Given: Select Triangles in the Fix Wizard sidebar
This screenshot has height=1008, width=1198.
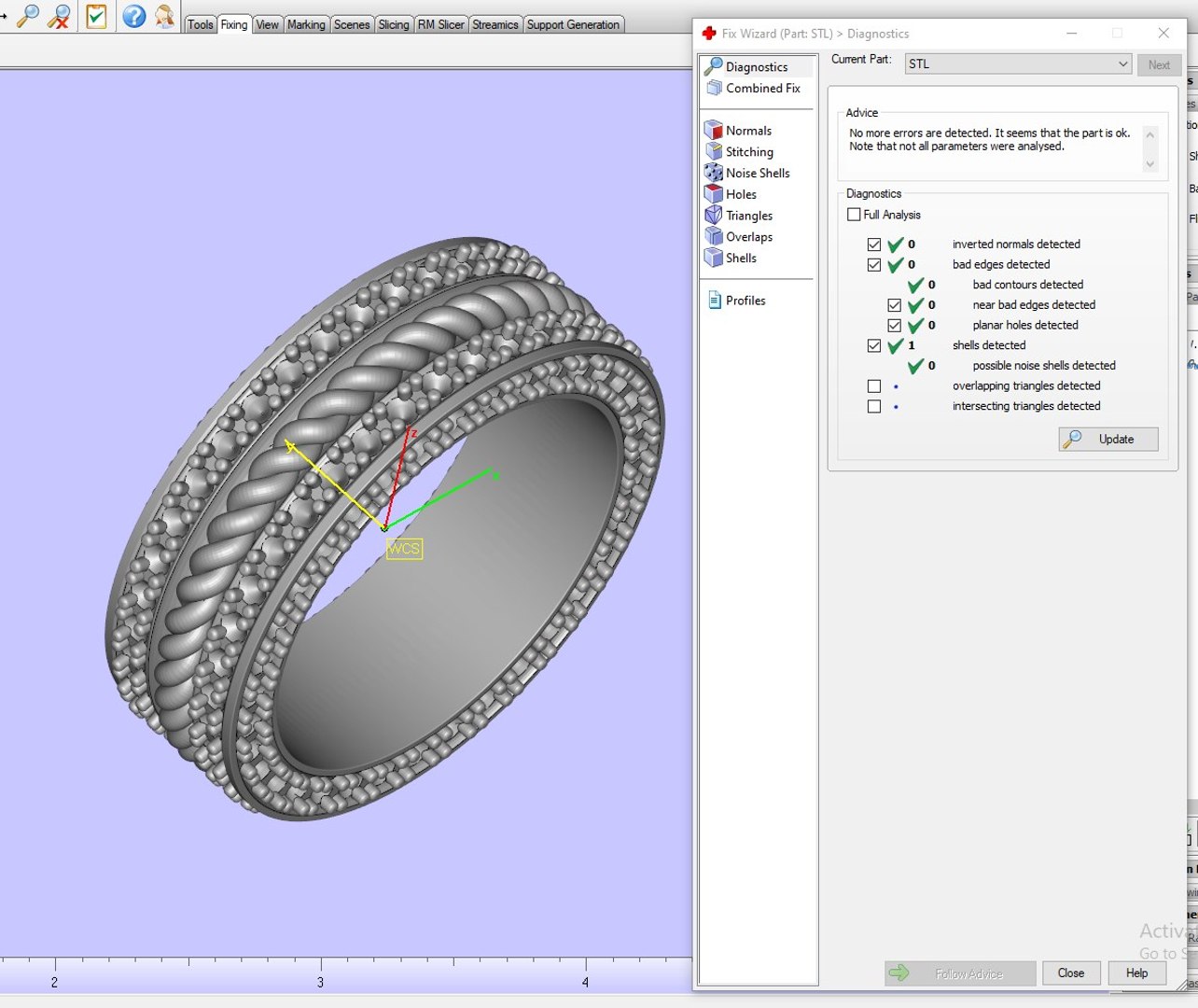Looking at the screenshot, I should (749, 216).
